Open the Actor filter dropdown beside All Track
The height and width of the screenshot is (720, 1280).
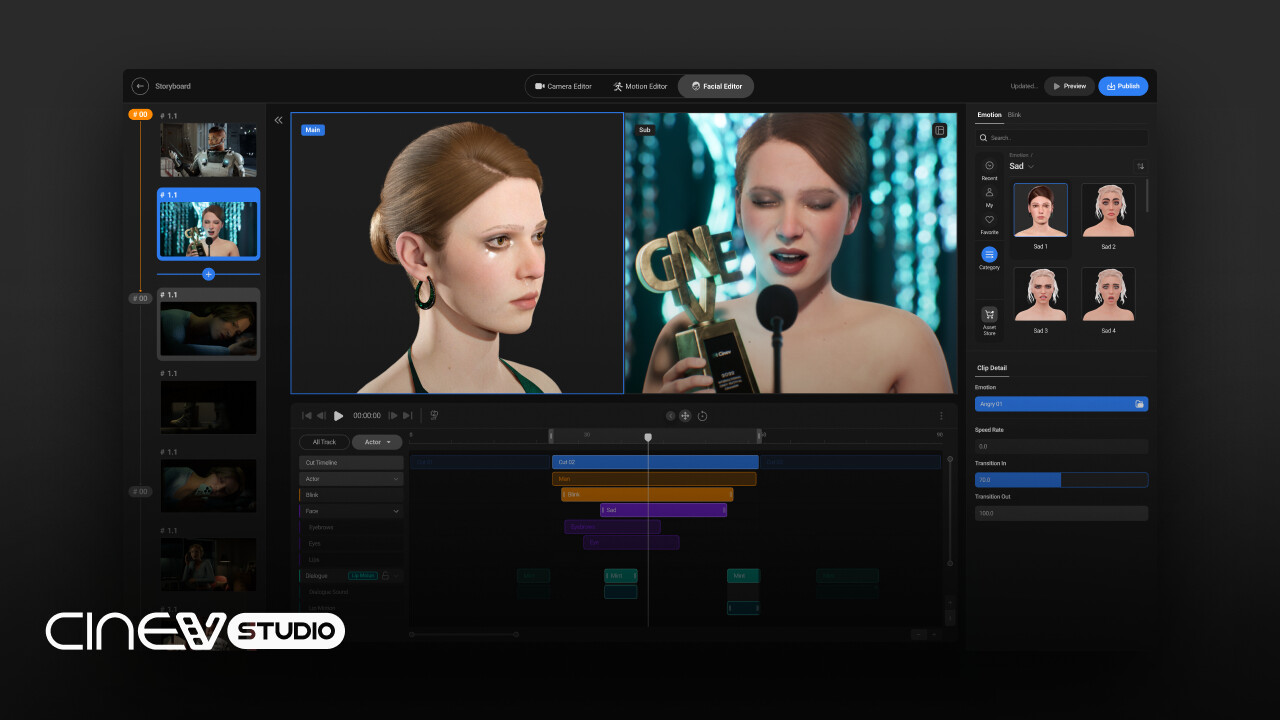pos(377,442)
